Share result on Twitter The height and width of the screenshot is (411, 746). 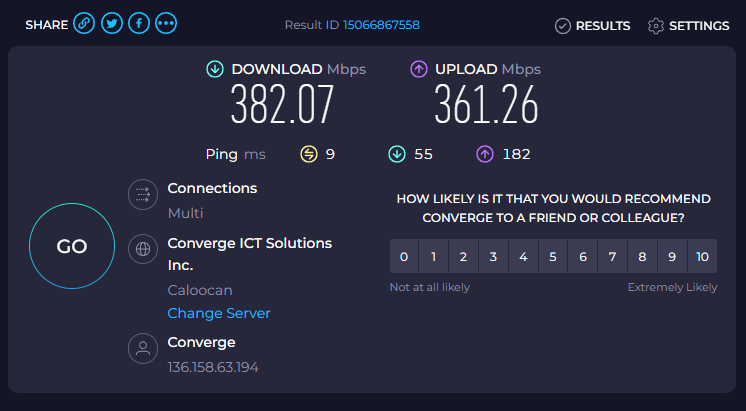[x=112, y=23]
